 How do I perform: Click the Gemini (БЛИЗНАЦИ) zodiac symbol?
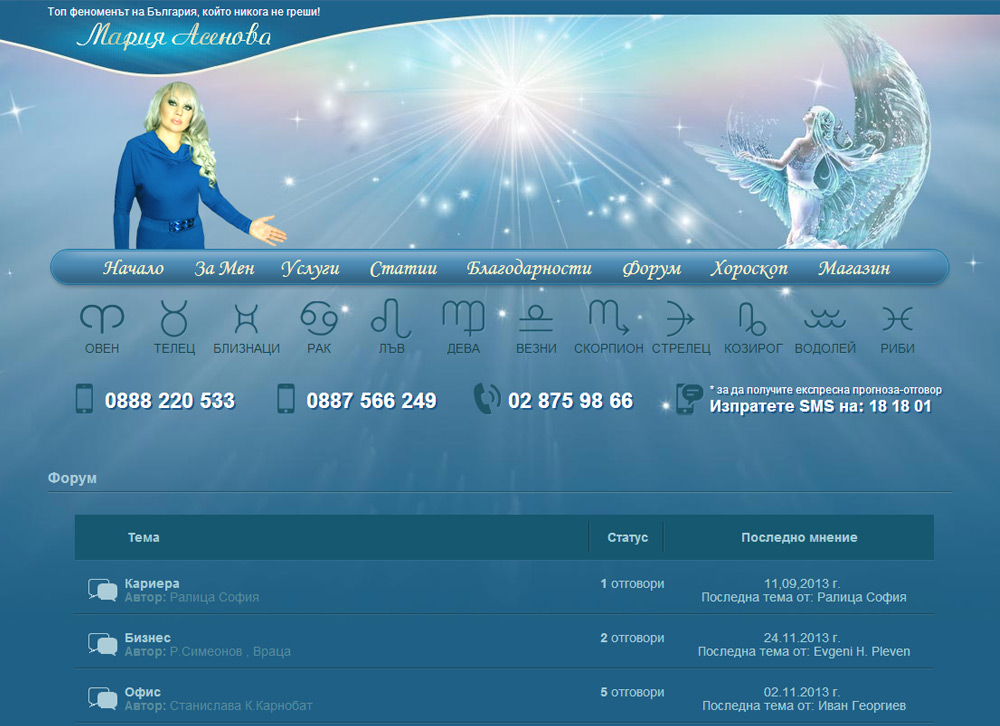coord(246,319)
